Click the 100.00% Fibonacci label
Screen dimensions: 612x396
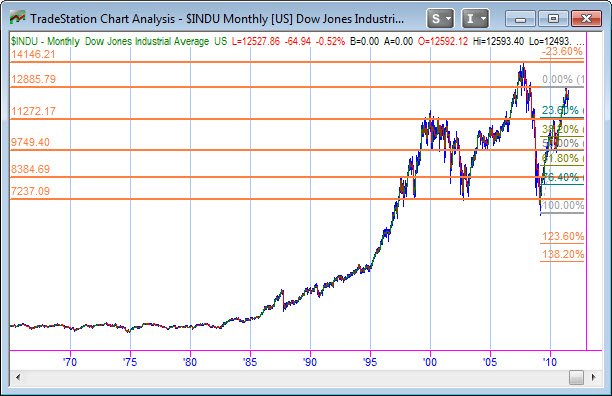point(562,205)
